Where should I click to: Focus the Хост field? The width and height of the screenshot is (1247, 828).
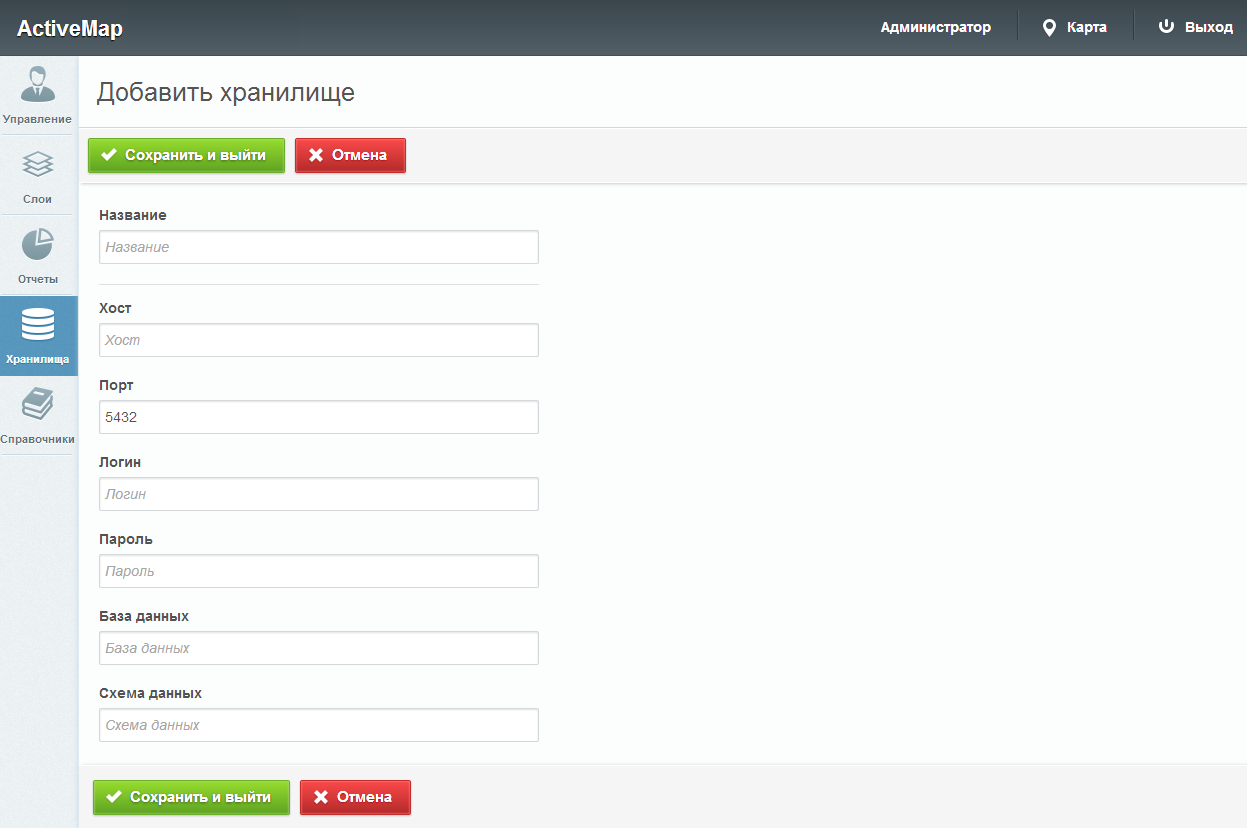click(x=318, y=340)
